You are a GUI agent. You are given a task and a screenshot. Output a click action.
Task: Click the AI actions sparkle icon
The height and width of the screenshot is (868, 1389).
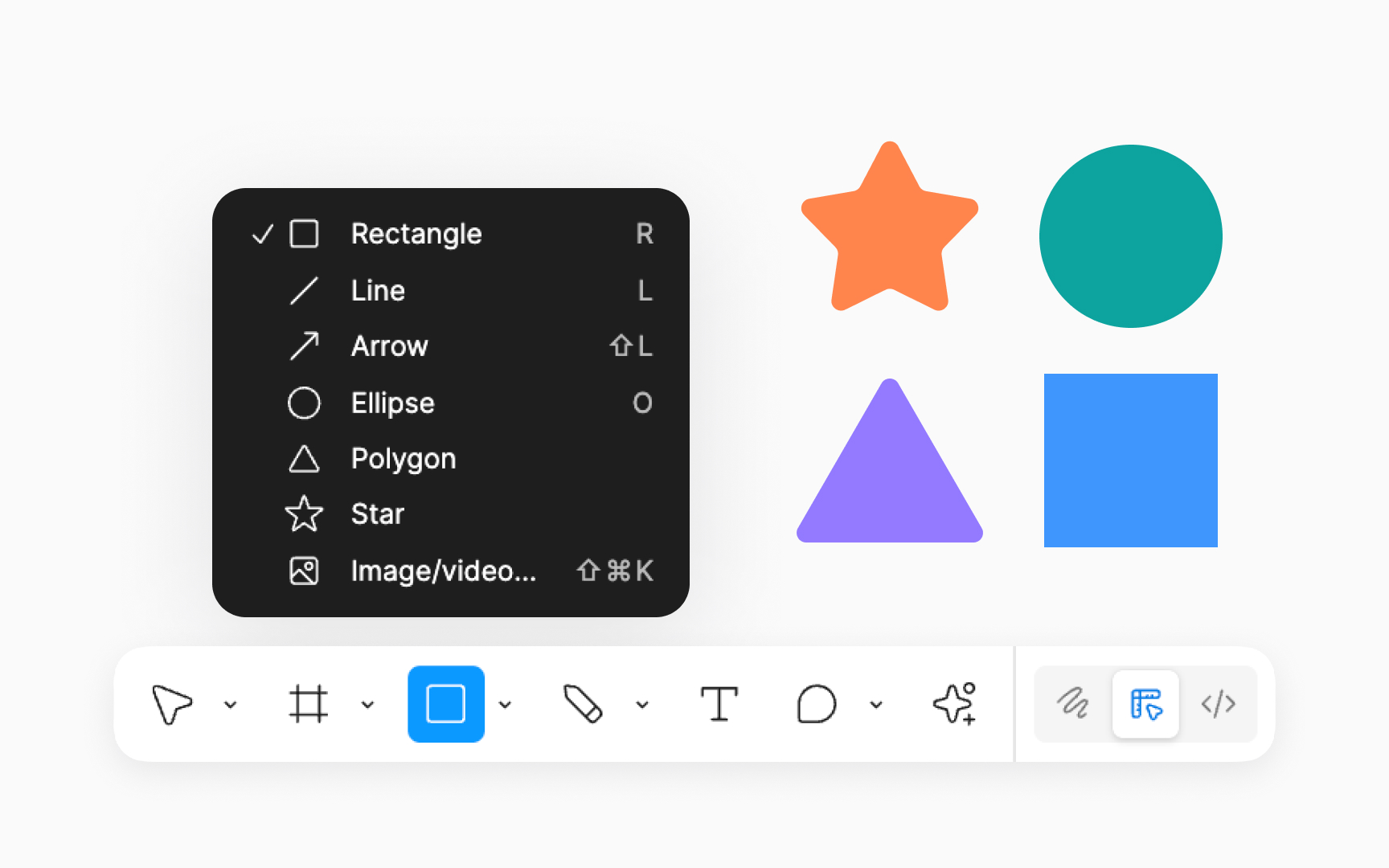tap(953, 704)
